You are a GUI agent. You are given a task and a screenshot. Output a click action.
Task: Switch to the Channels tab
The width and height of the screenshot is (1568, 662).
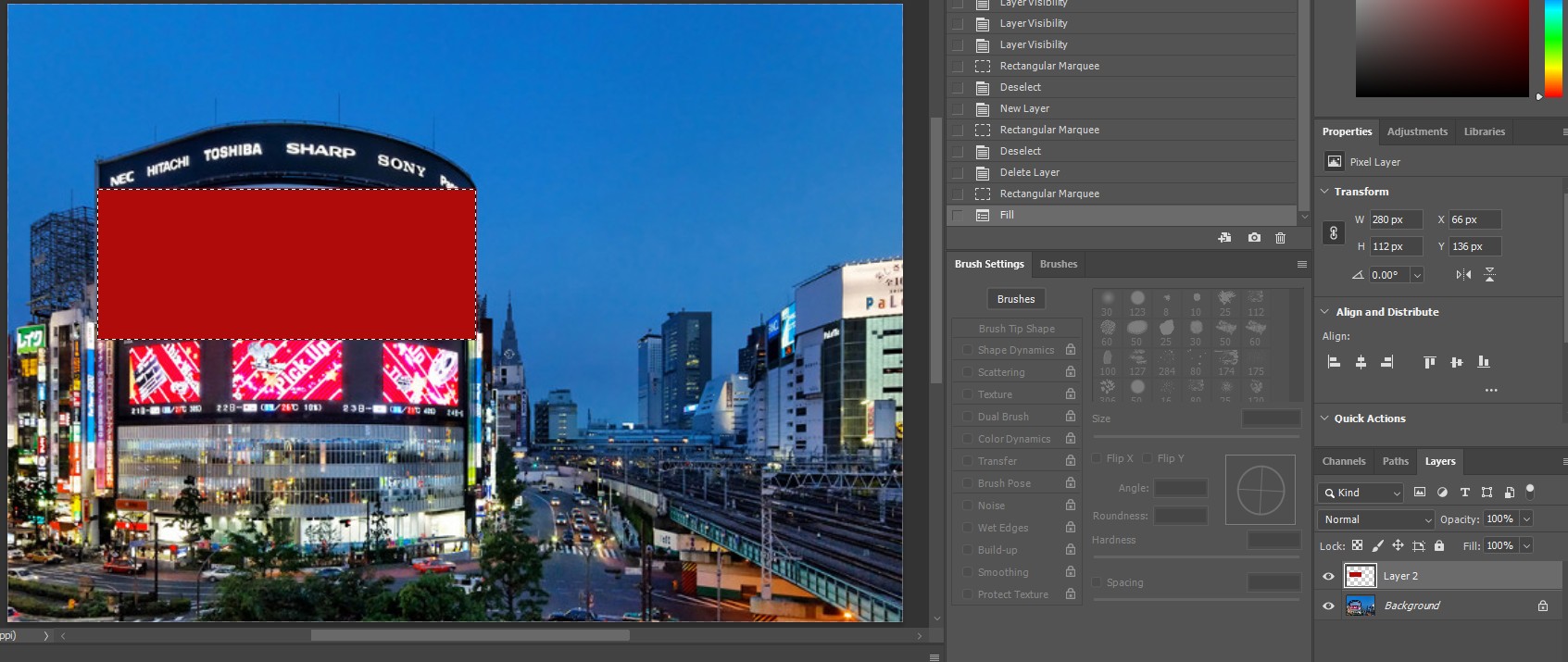[x=1344, y=461]
